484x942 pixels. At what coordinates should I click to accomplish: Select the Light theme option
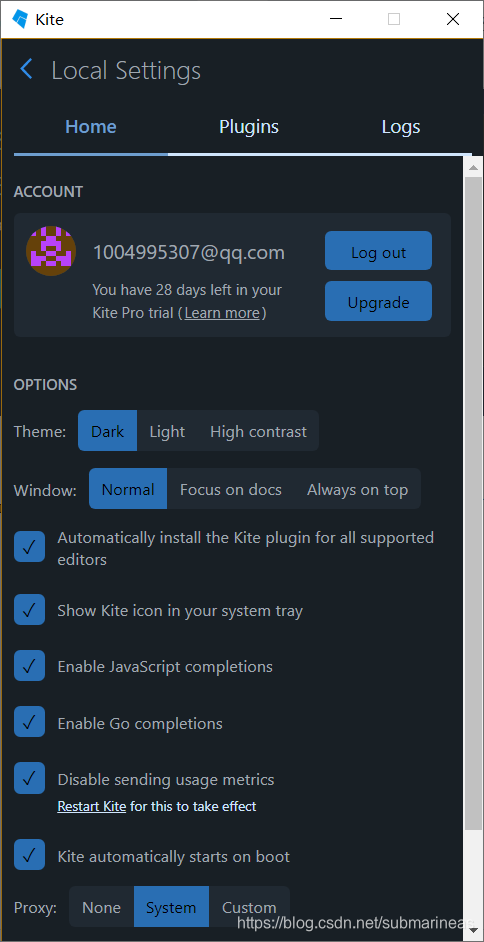(167, 431)
